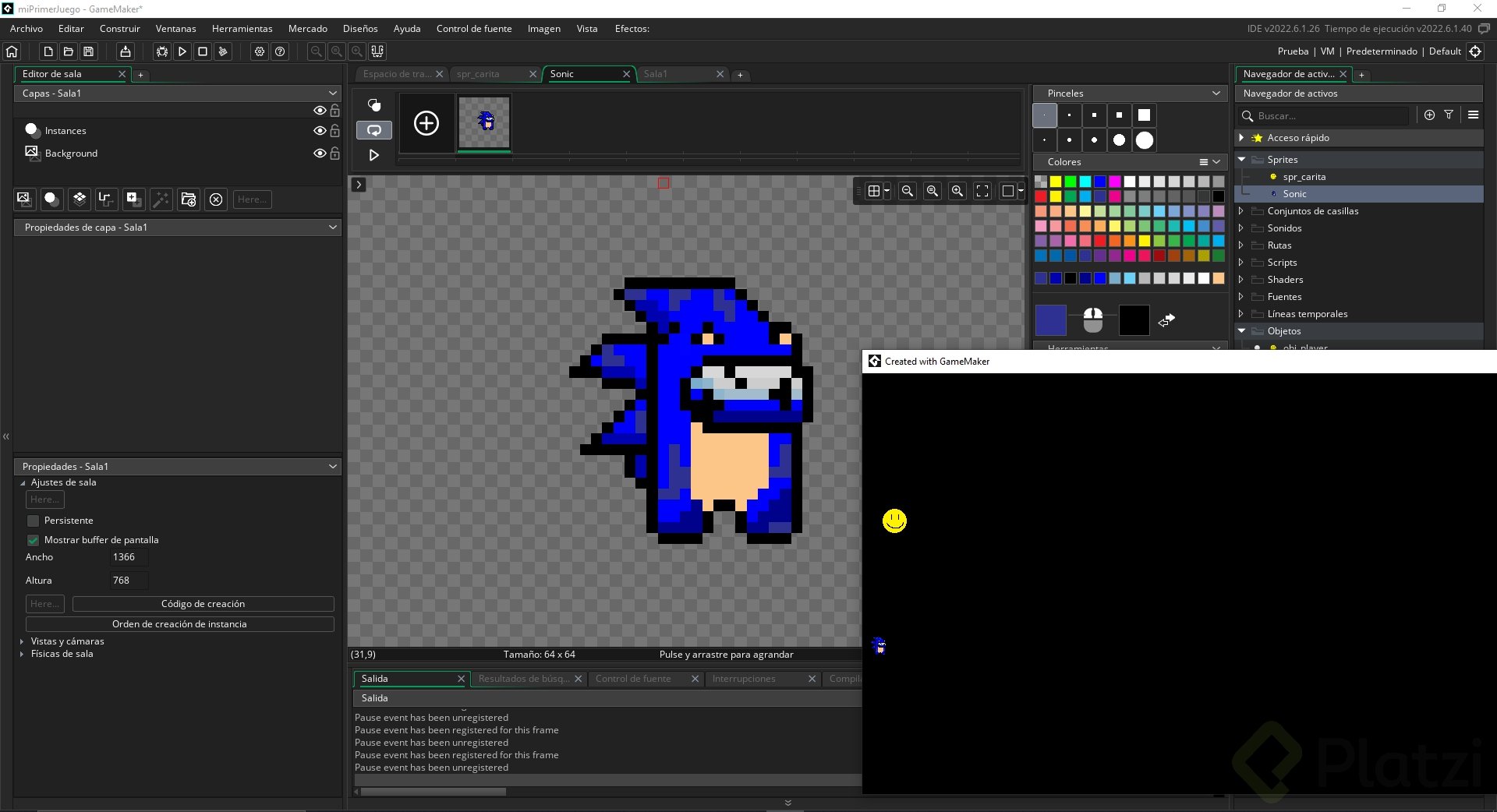
Task: Lock the Instances layer
Action: pyautogui.click(x=334, y=131)
